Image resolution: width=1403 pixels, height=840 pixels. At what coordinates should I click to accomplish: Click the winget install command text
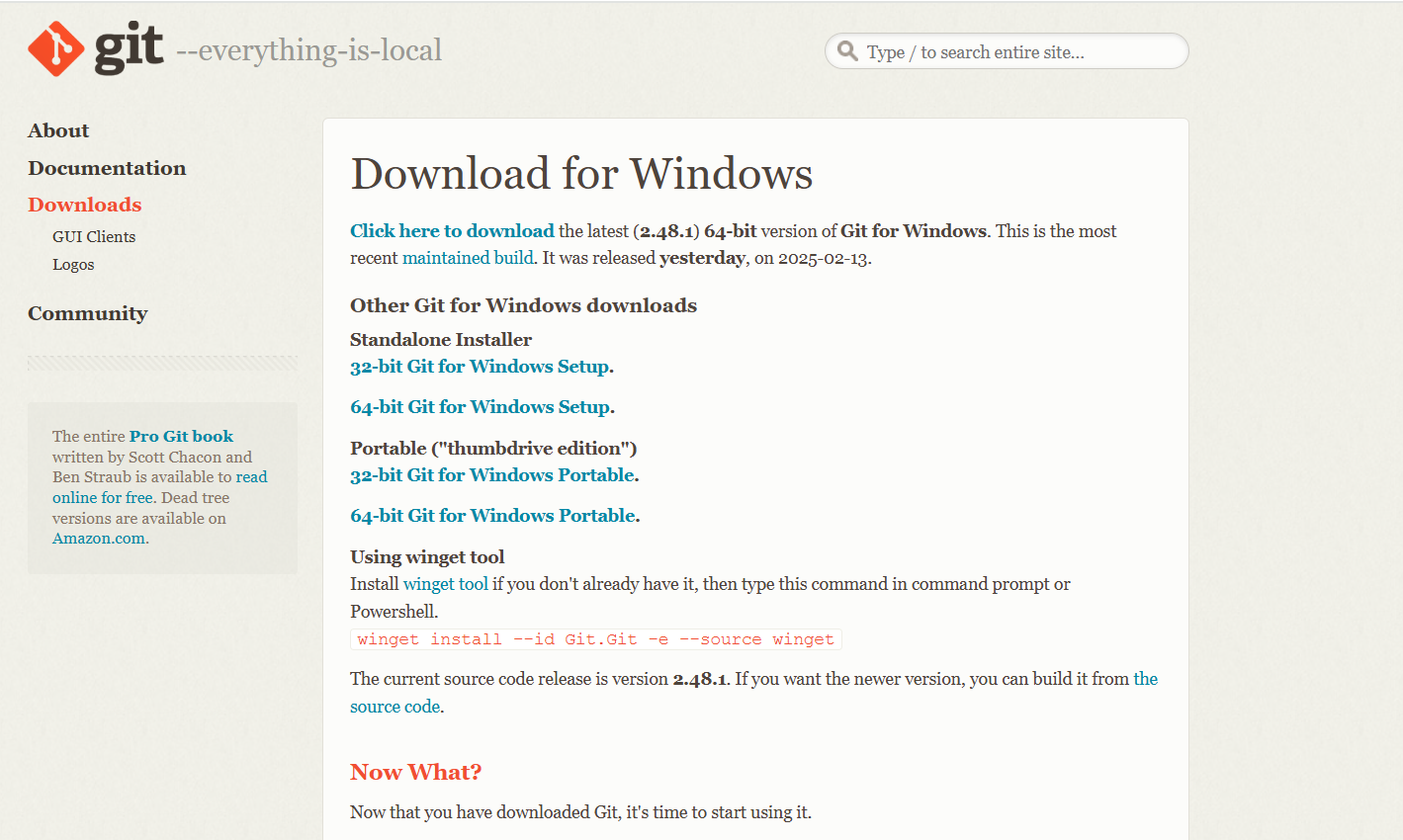pyautogui.click(x=596, y=639)
